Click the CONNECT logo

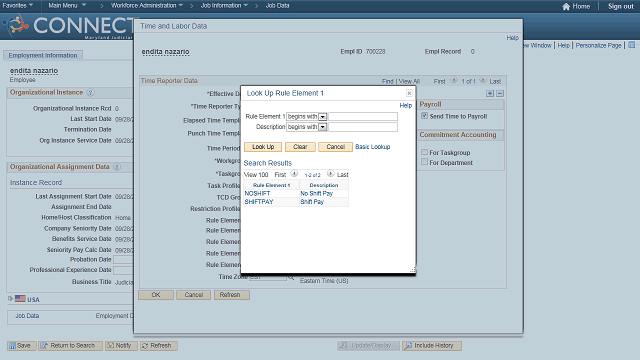70,25
